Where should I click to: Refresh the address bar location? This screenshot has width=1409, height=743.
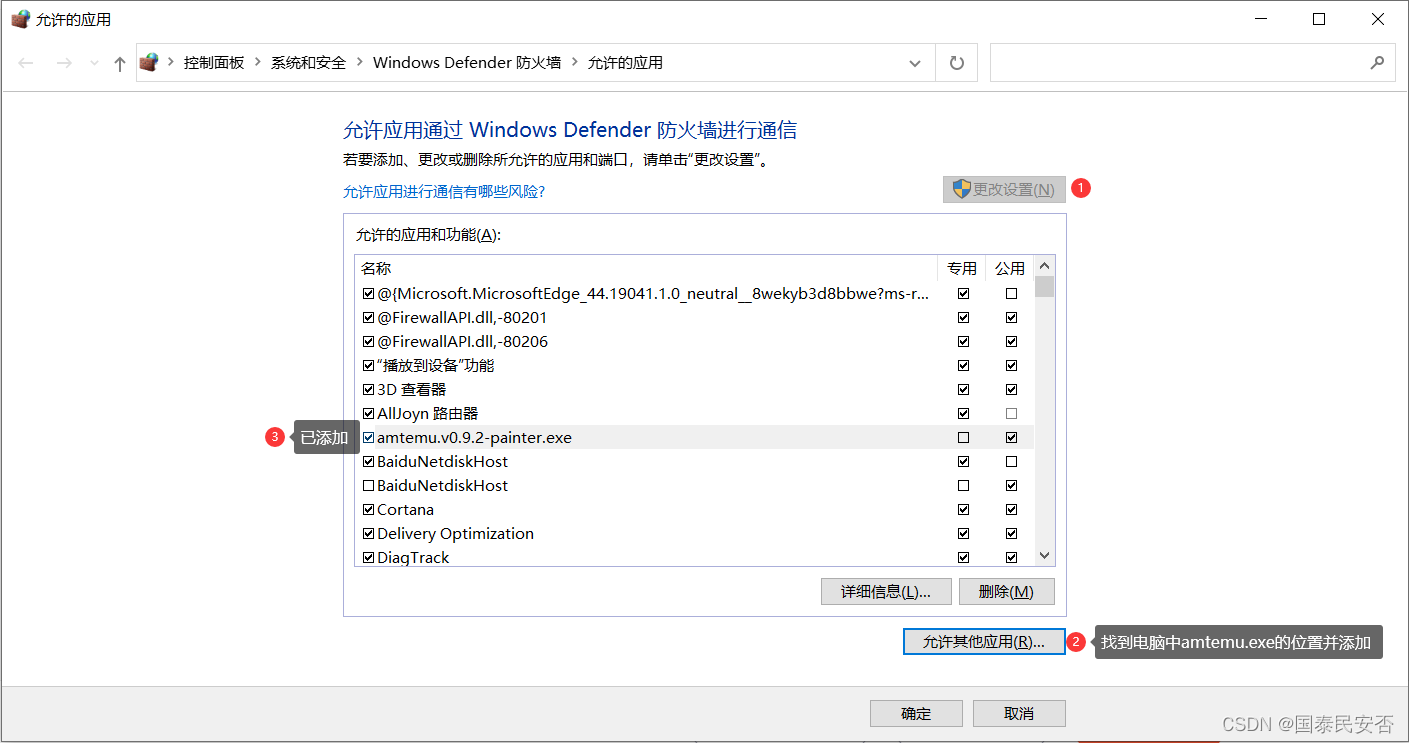(957, 63)
